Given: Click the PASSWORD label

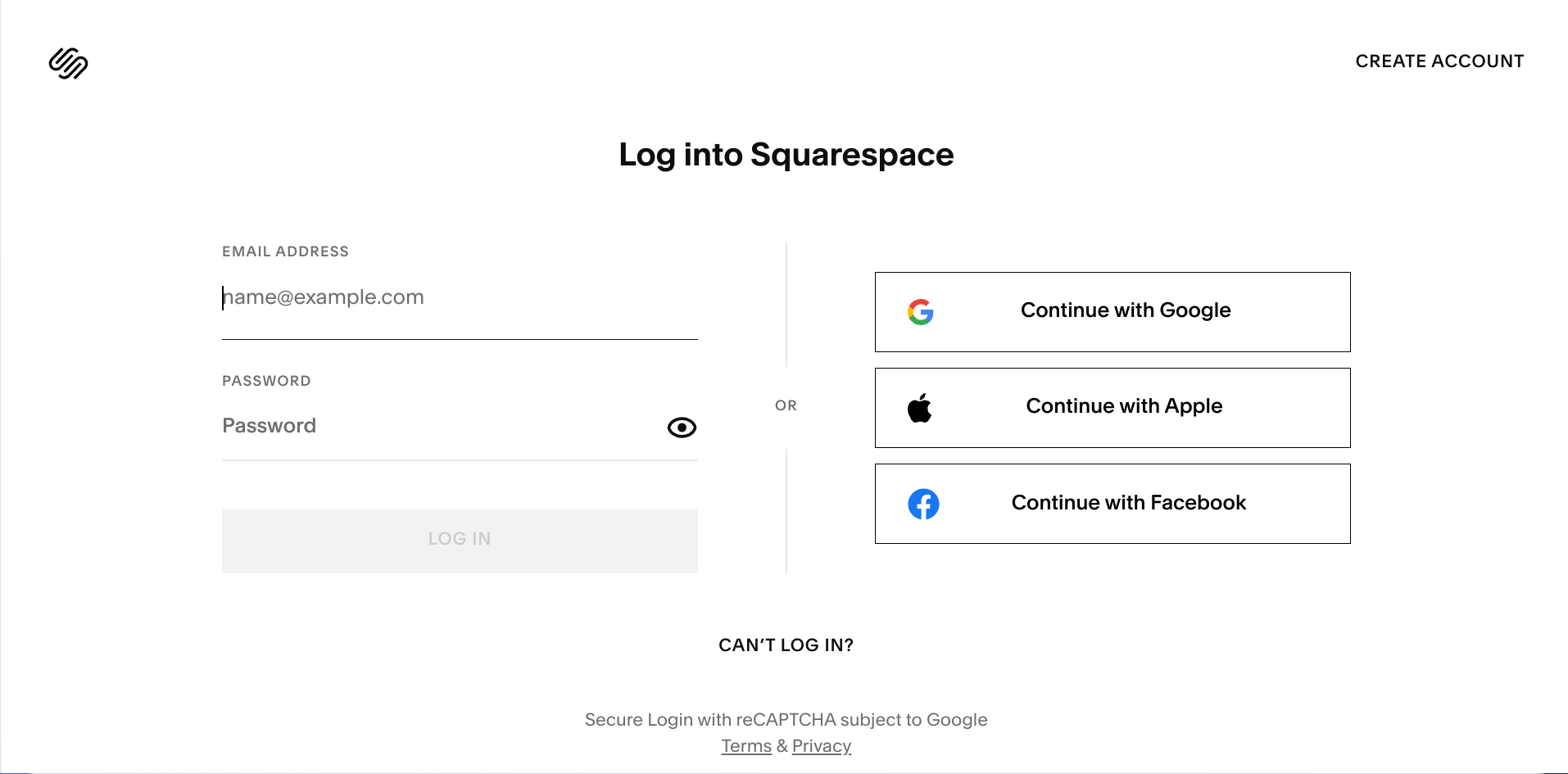Looking at the screenshot, I should click(x=266, y=380).
